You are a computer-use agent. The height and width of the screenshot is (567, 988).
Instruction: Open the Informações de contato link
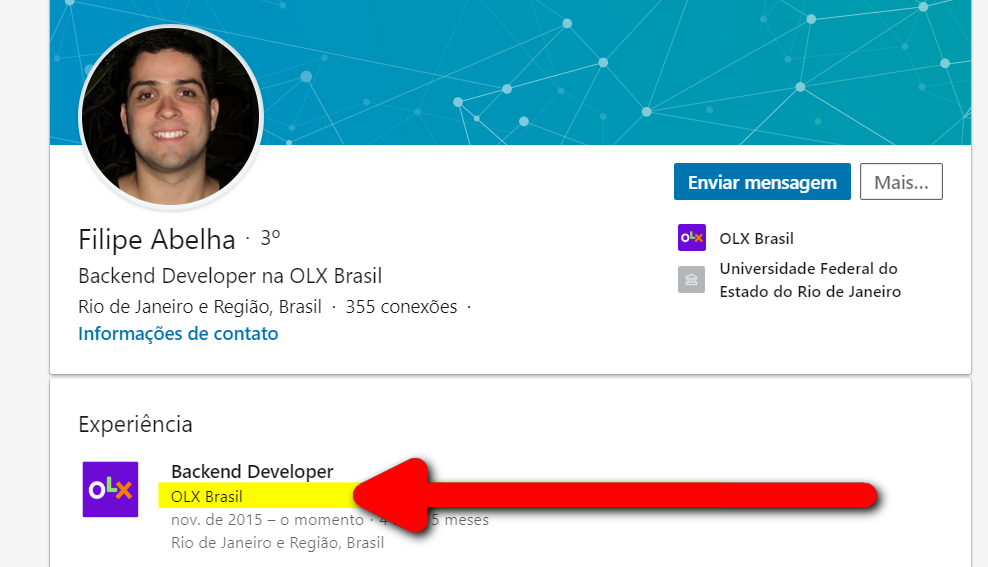(x=178, y=334)
